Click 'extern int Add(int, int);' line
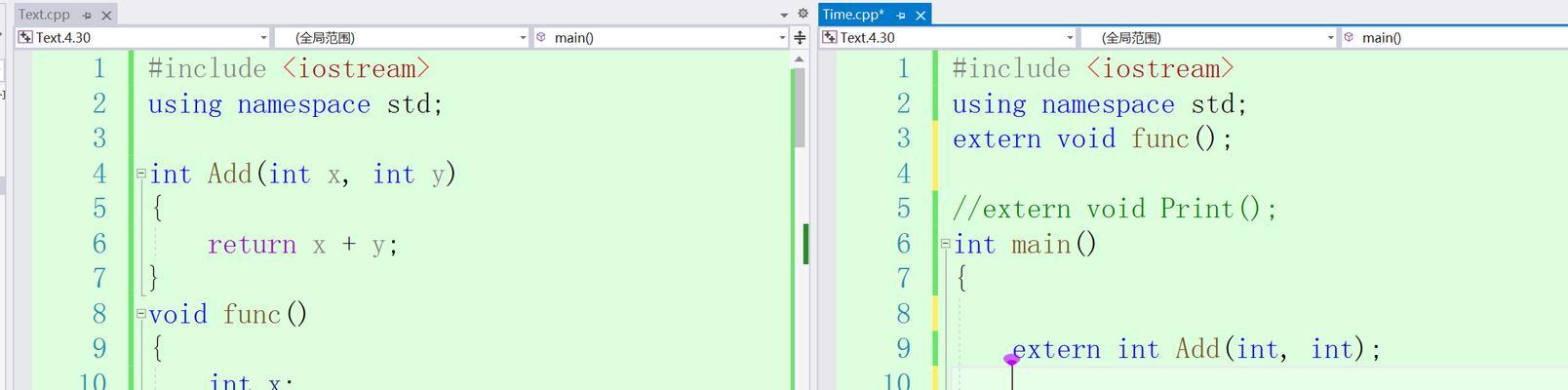 click(x=1196, y=349)
